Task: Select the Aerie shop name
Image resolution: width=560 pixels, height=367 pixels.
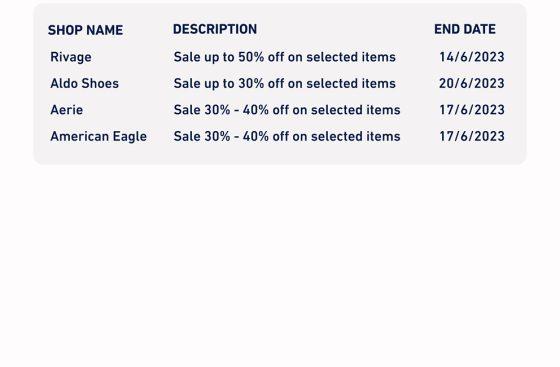Action: pos(66,110)
